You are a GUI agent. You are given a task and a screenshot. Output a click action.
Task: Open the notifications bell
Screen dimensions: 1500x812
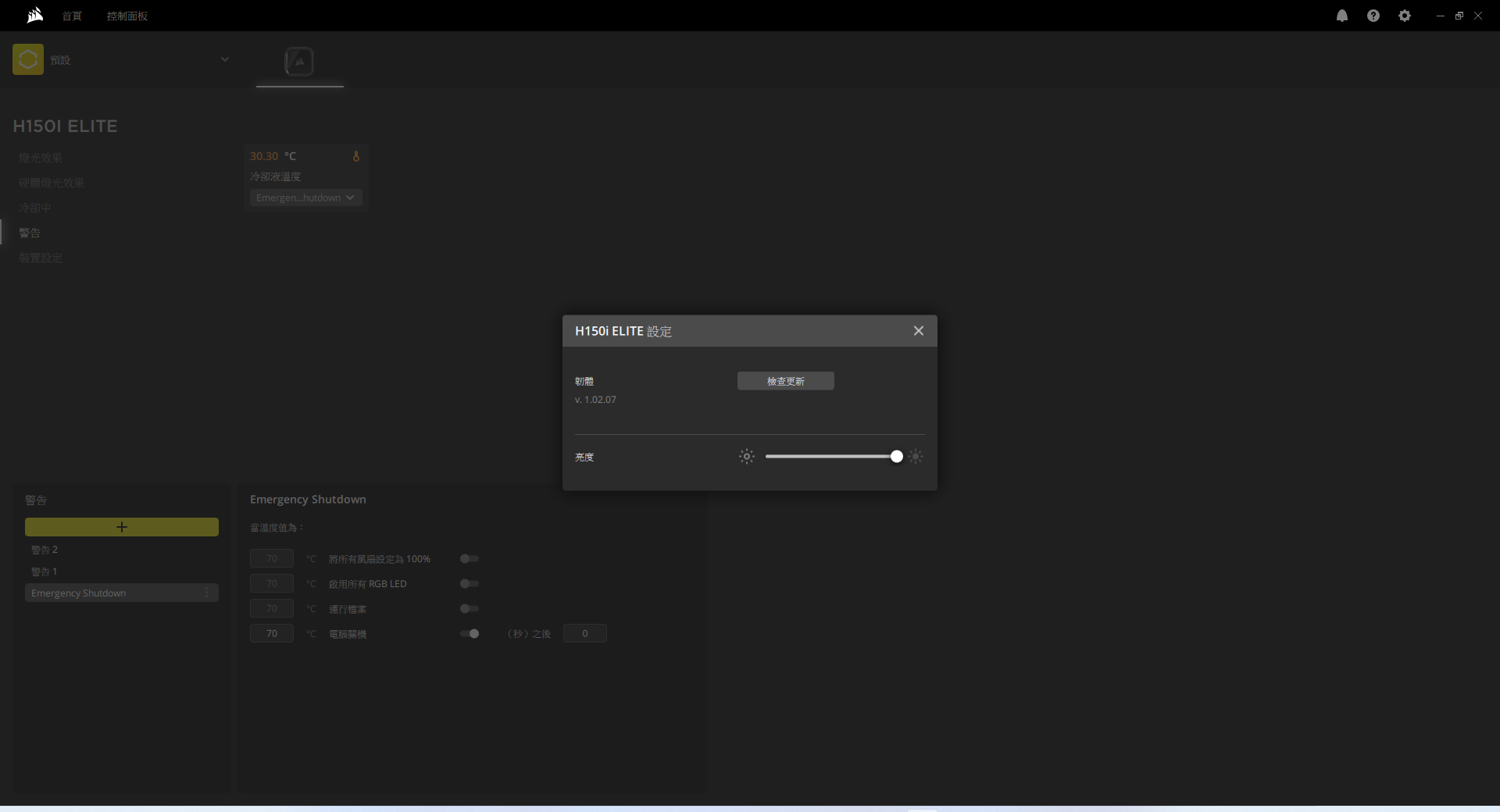tap(1342, 16)
